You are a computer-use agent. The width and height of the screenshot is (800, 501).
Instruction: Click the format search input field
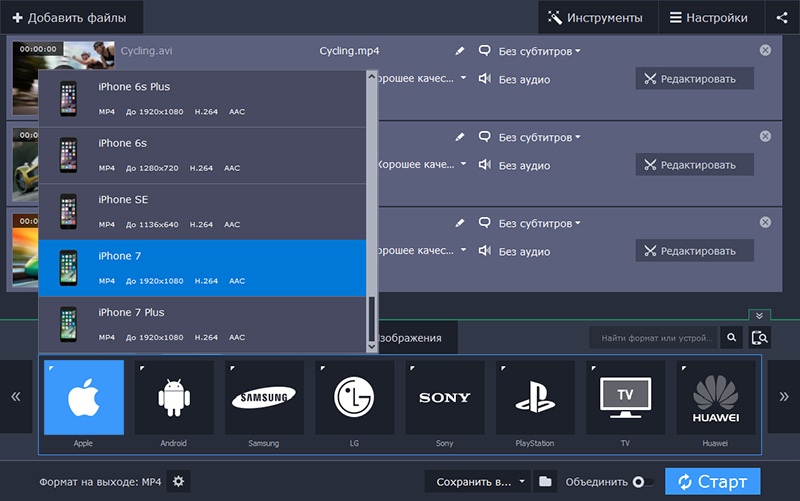click(654, 338)
